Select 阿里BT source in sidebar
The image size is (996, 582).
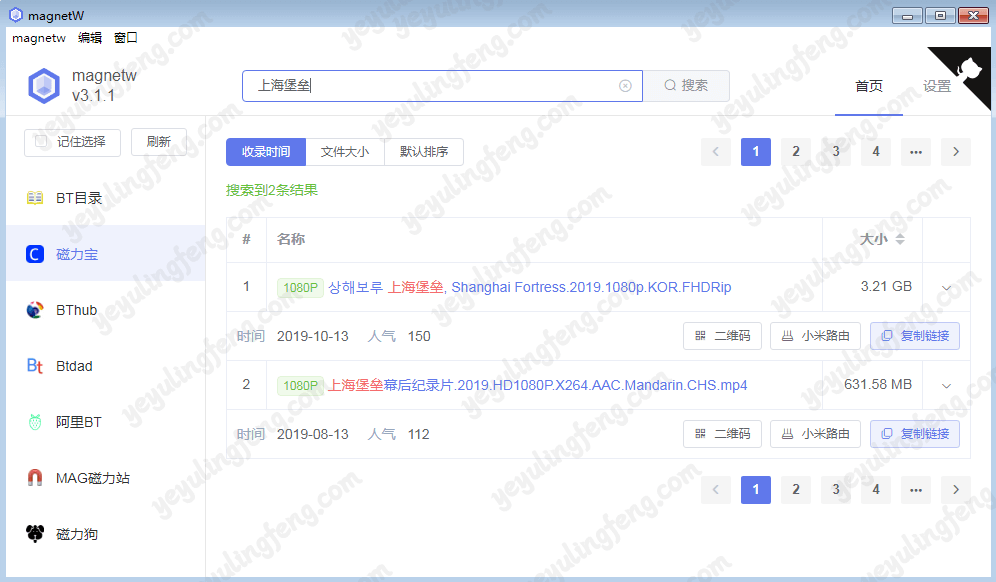click(x=105, y=422)
